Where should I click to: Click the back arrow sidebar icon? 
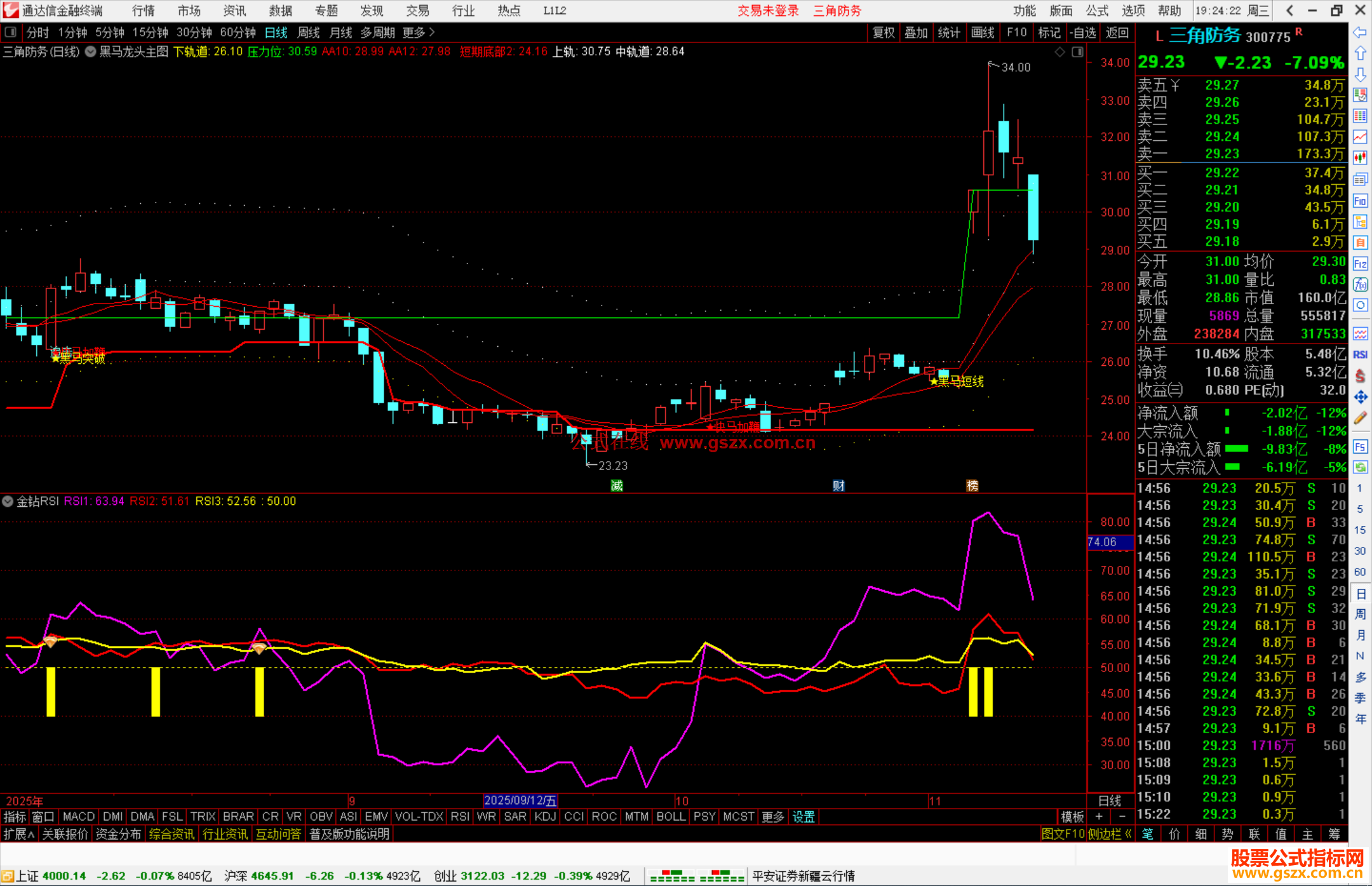tap(1360, 32)
